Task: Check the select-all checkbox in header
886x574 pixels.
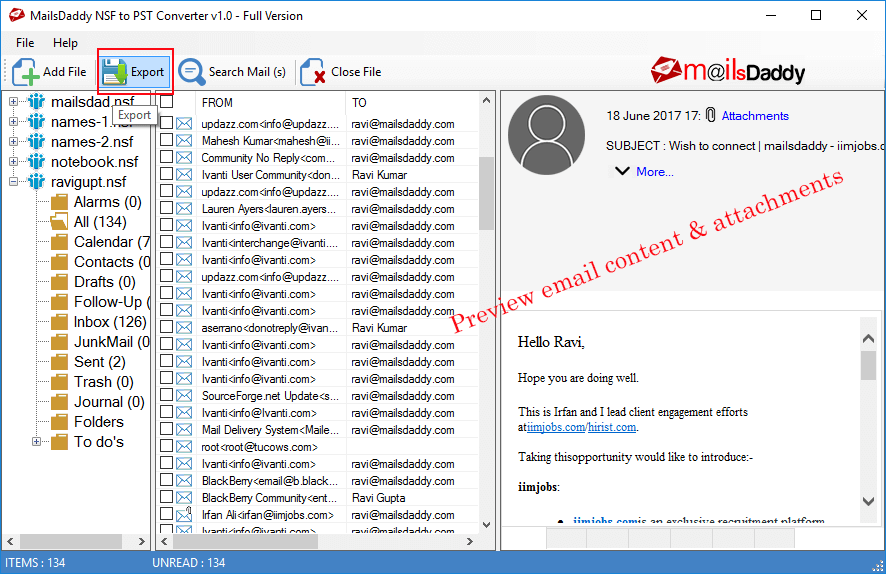Action: [167, 102]
